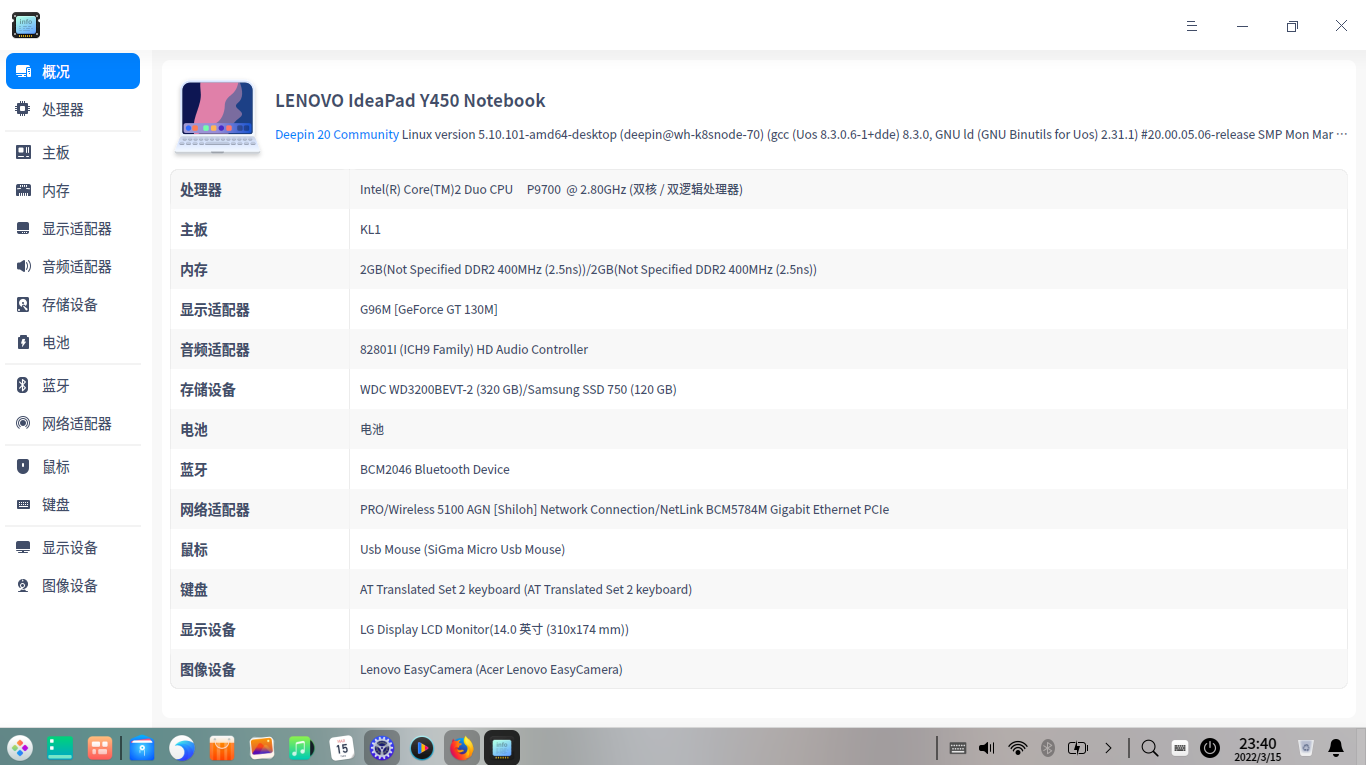
Task: Expand the system tray arrow
Action: [1108, 747]
